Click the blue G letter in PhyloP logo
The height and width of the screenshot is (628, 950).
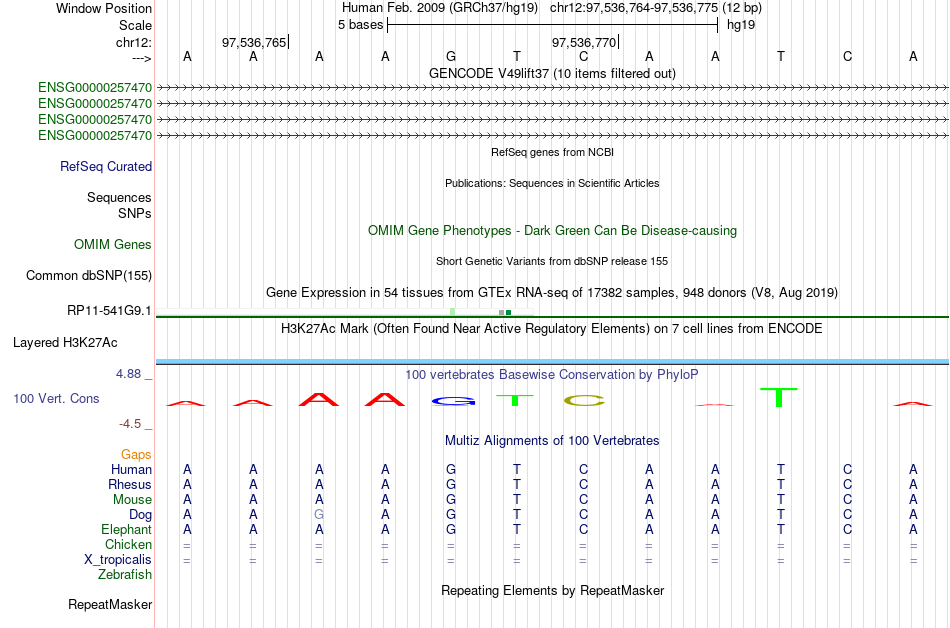[x=453, y=401]
